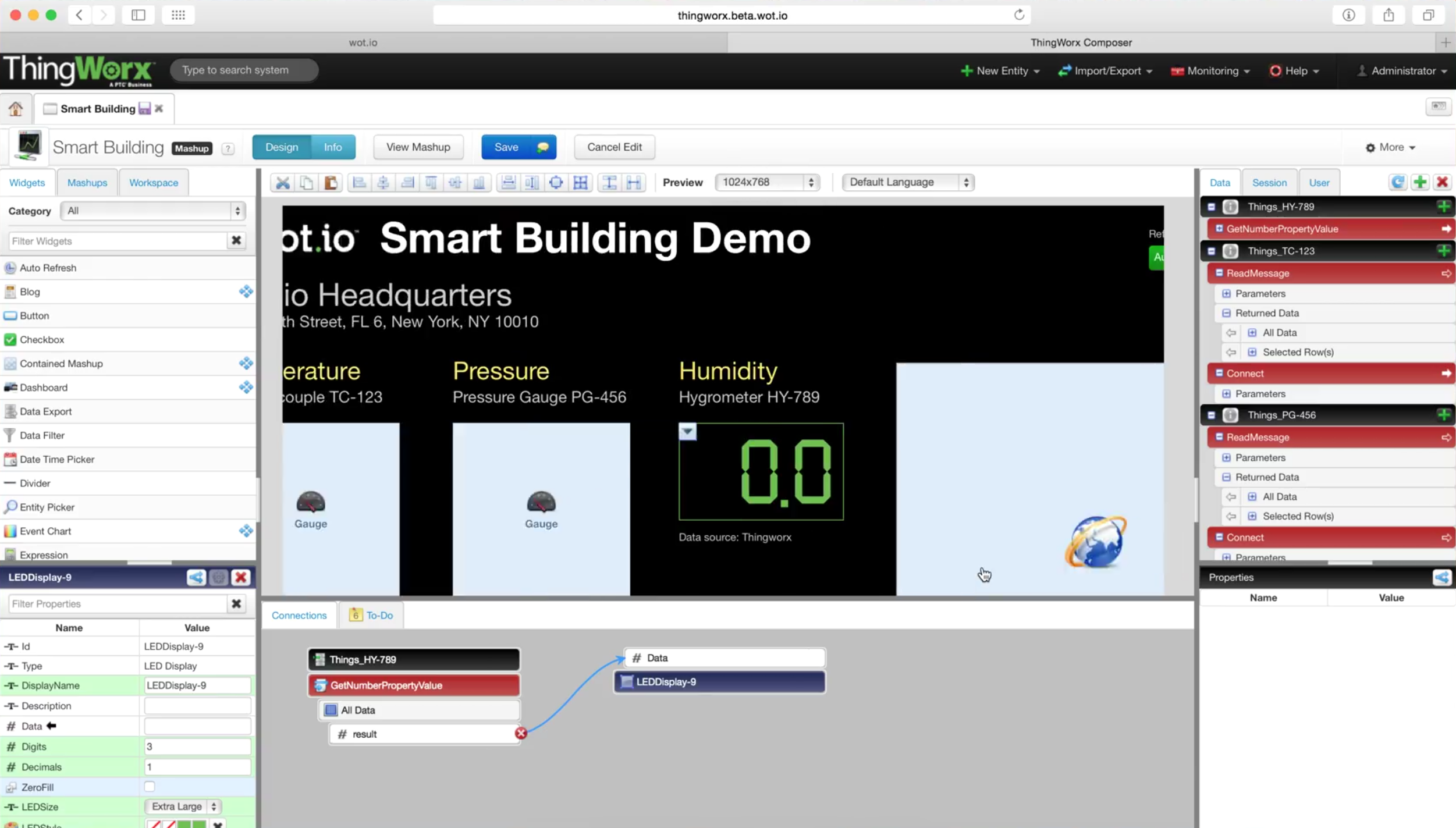Viewport: 1456px width, 828px height.
Task: Click the Cancel Edit button
Action: (614, 147)
